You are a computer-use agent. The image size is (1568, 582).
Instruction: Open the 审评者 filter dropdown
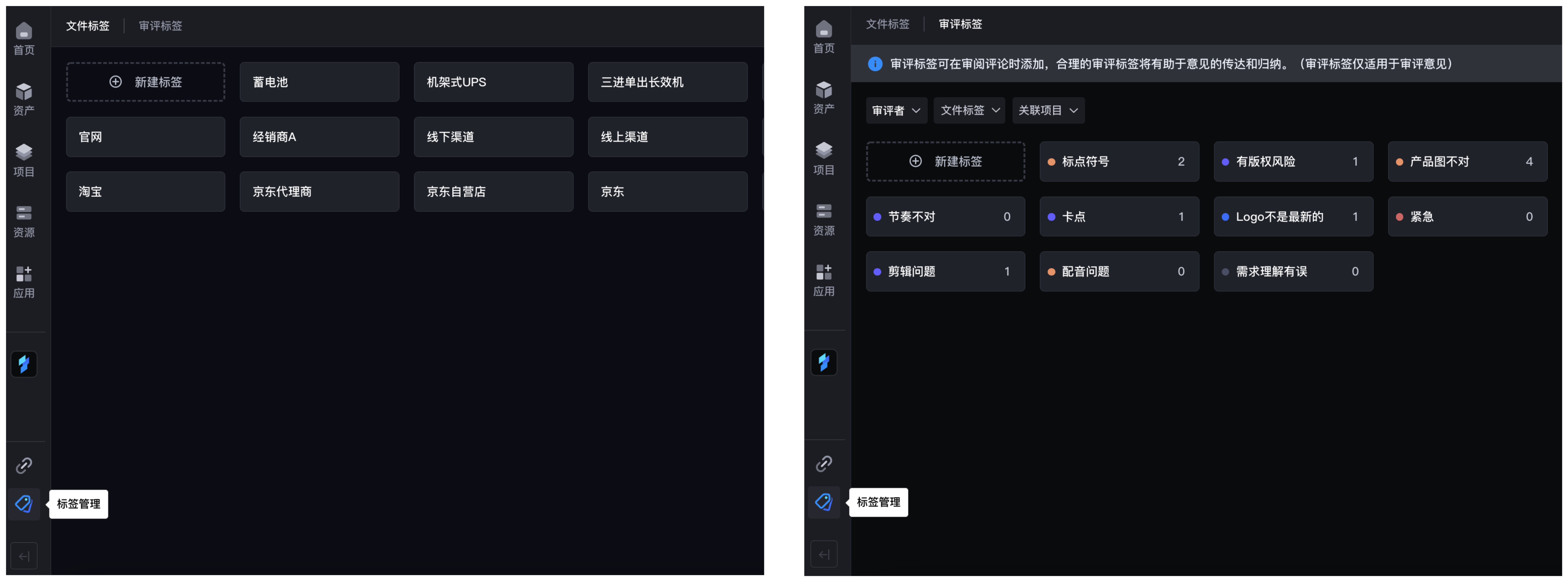click(896, 110)
